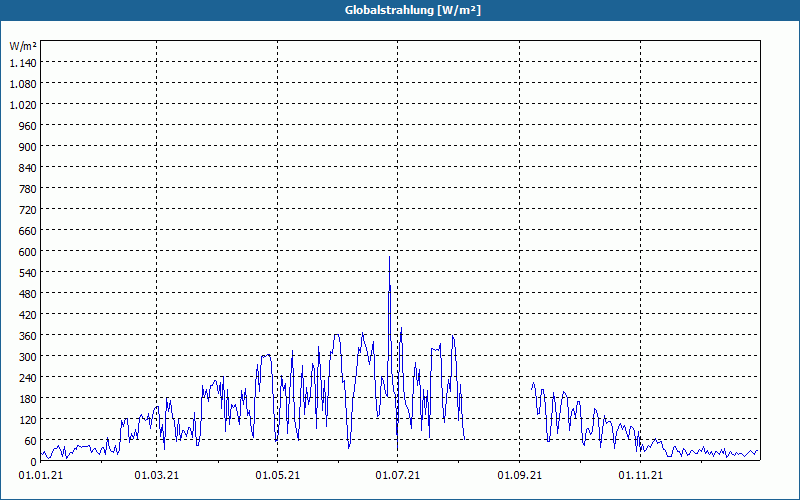
Task: Click the 60 y-axis label
Action: pyautogui.click(x=31, y=440)
